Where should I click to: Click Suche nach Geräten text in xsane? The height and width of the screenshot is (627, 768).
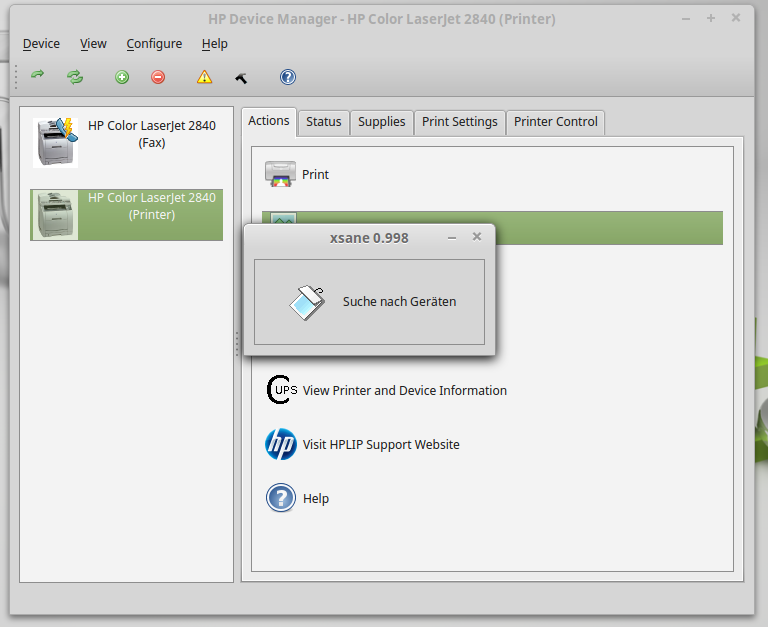pyautogui.click(x=399, y=302)
